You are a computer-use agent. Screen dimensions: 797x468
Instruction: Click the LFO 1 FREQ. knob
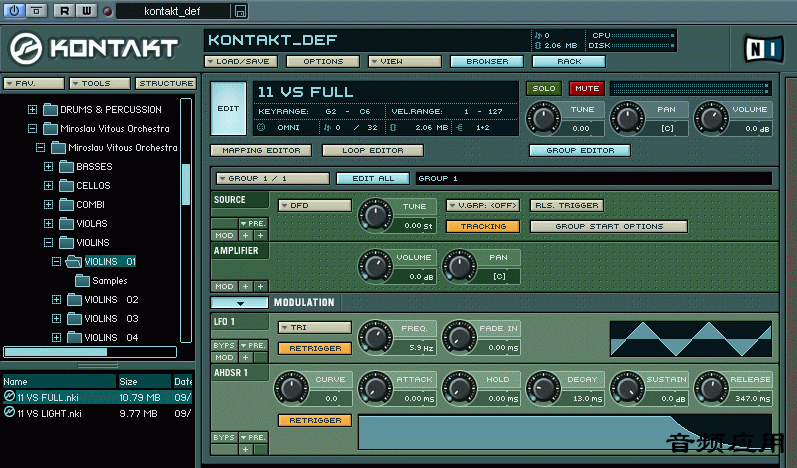pyautogui.click(x=375, y=336)
